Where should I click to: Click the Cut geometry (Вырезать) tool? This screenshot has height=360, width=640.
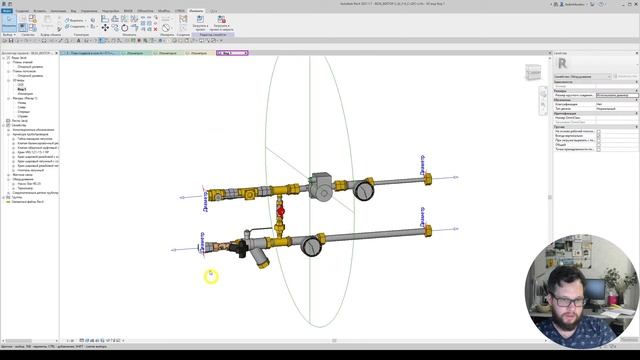click(x=75, y=20)
